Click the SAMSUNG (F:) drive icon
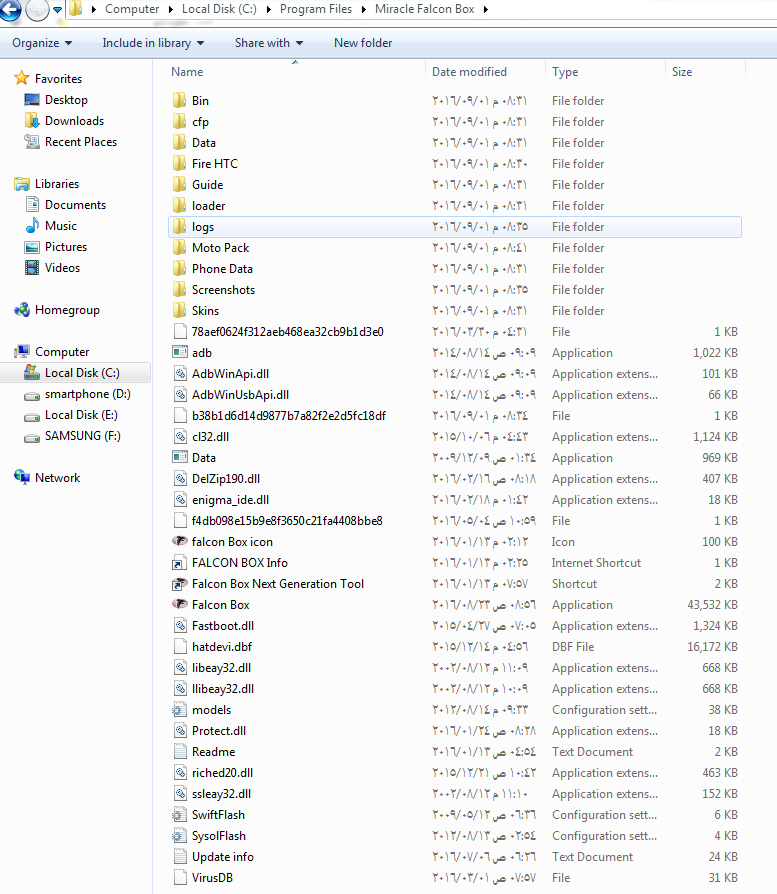 point(32,438)
